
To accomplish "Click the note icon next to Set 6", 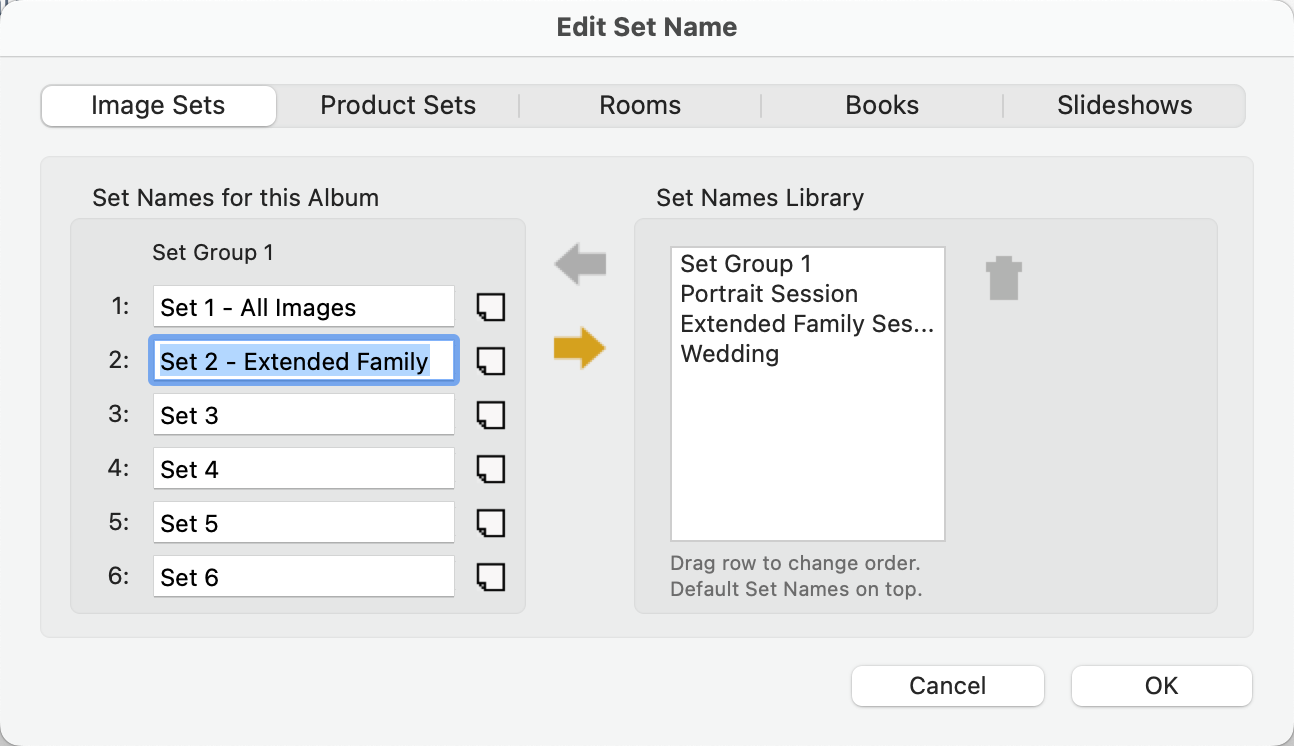I will click(490, 577).
